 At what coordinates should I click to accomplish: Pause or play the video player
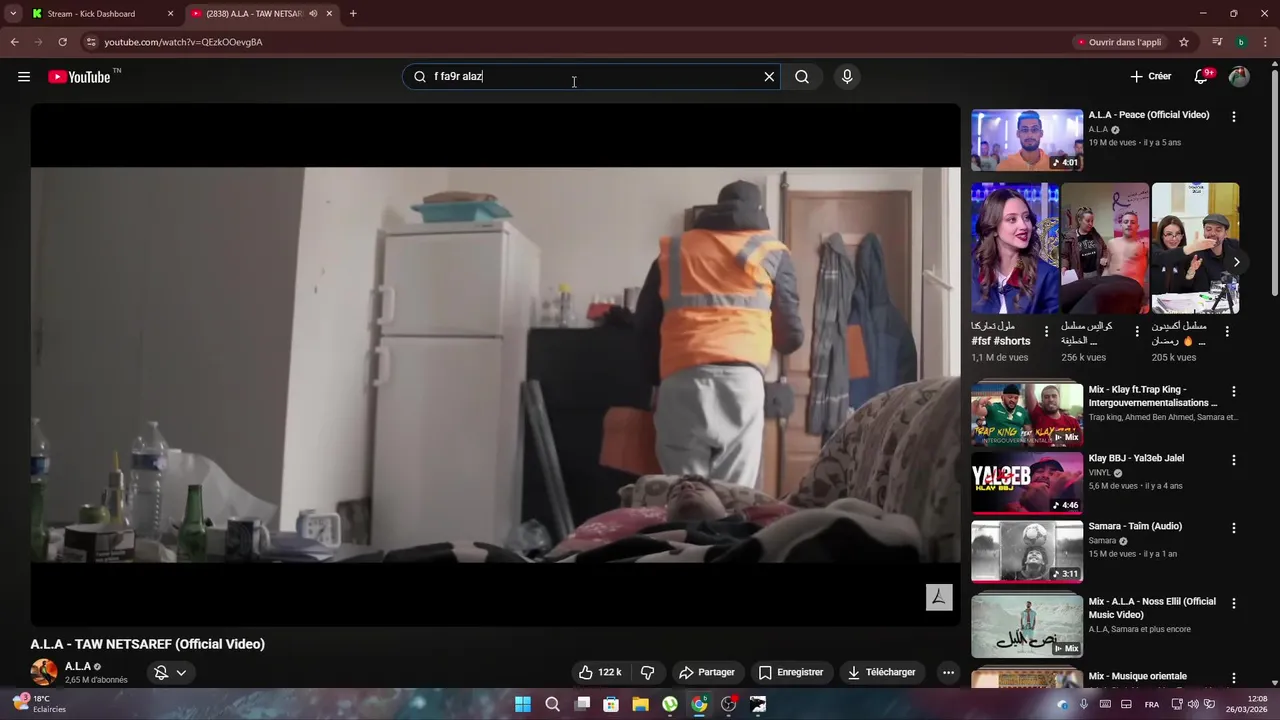coord(495,365)
